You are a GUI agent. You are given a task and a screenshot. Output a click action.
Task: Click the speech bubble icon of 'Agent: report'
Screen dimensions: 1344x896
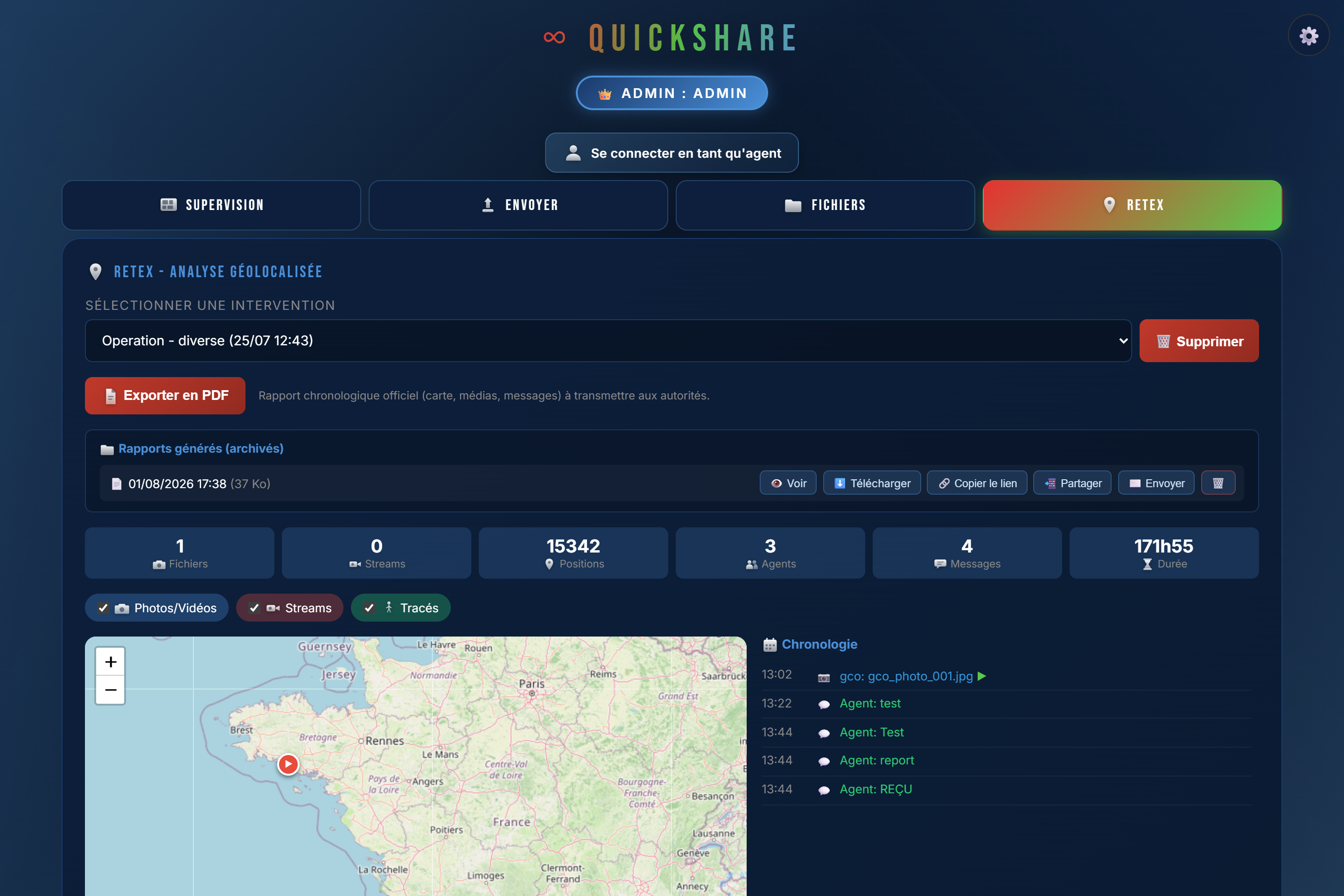coord(823,761)
